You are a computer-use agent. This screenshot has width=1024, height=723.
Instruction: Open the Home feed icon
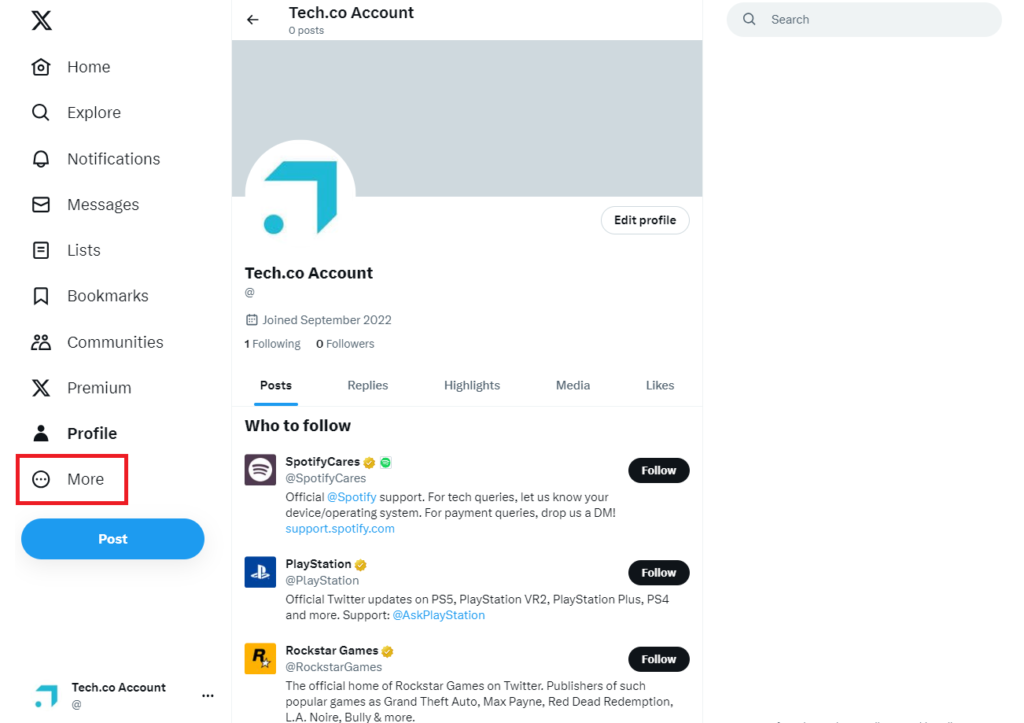(40, 66)
